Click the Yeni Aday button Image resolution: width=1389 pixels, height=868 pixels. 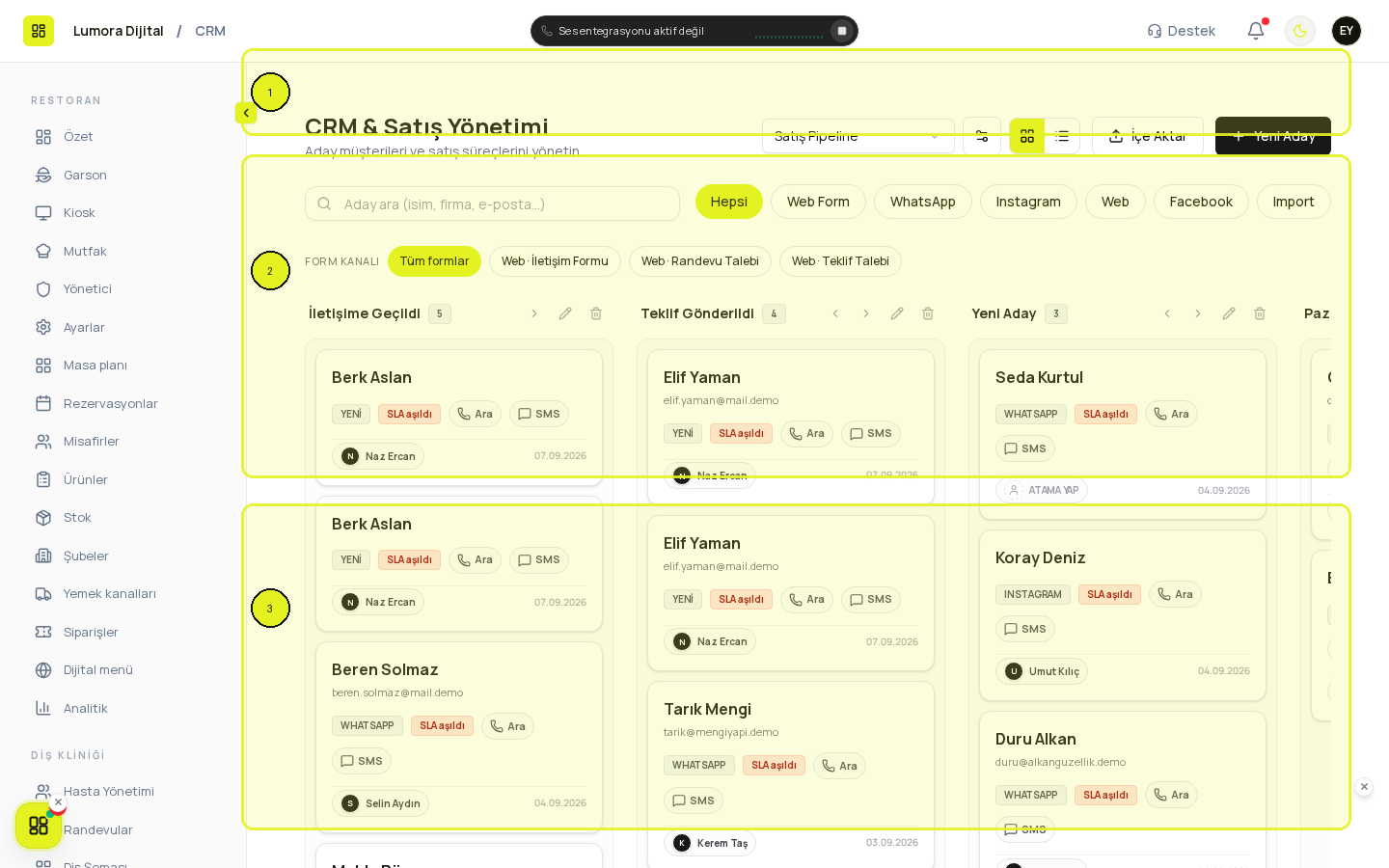coord(1273,136)
